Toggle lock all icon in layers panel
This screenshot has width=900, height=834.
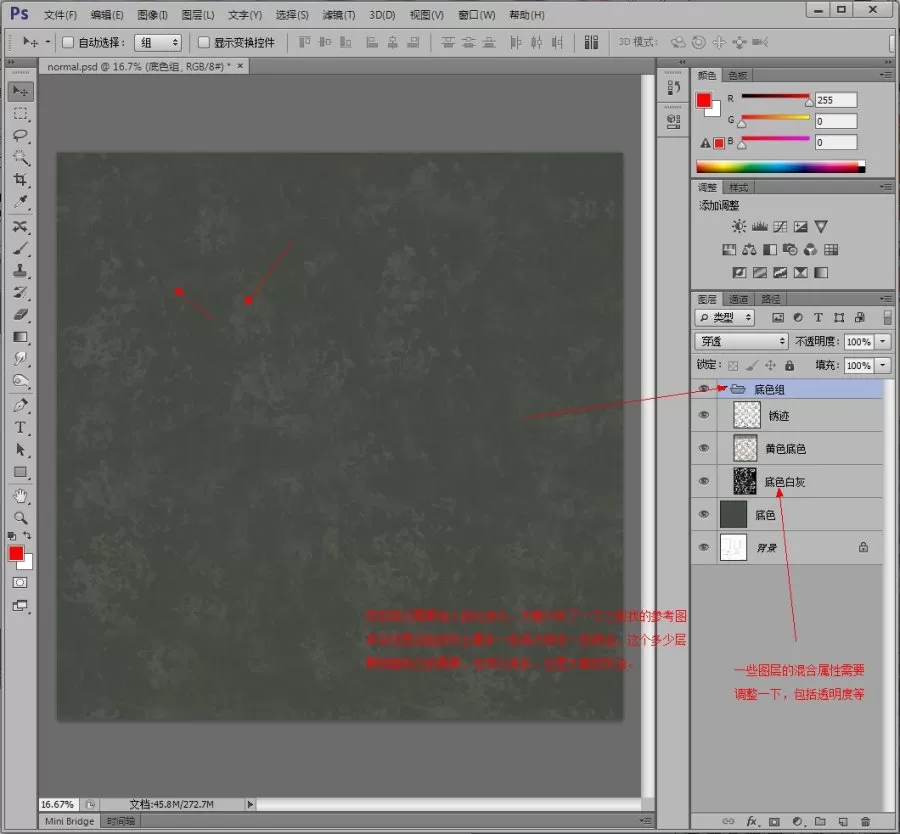790,365
